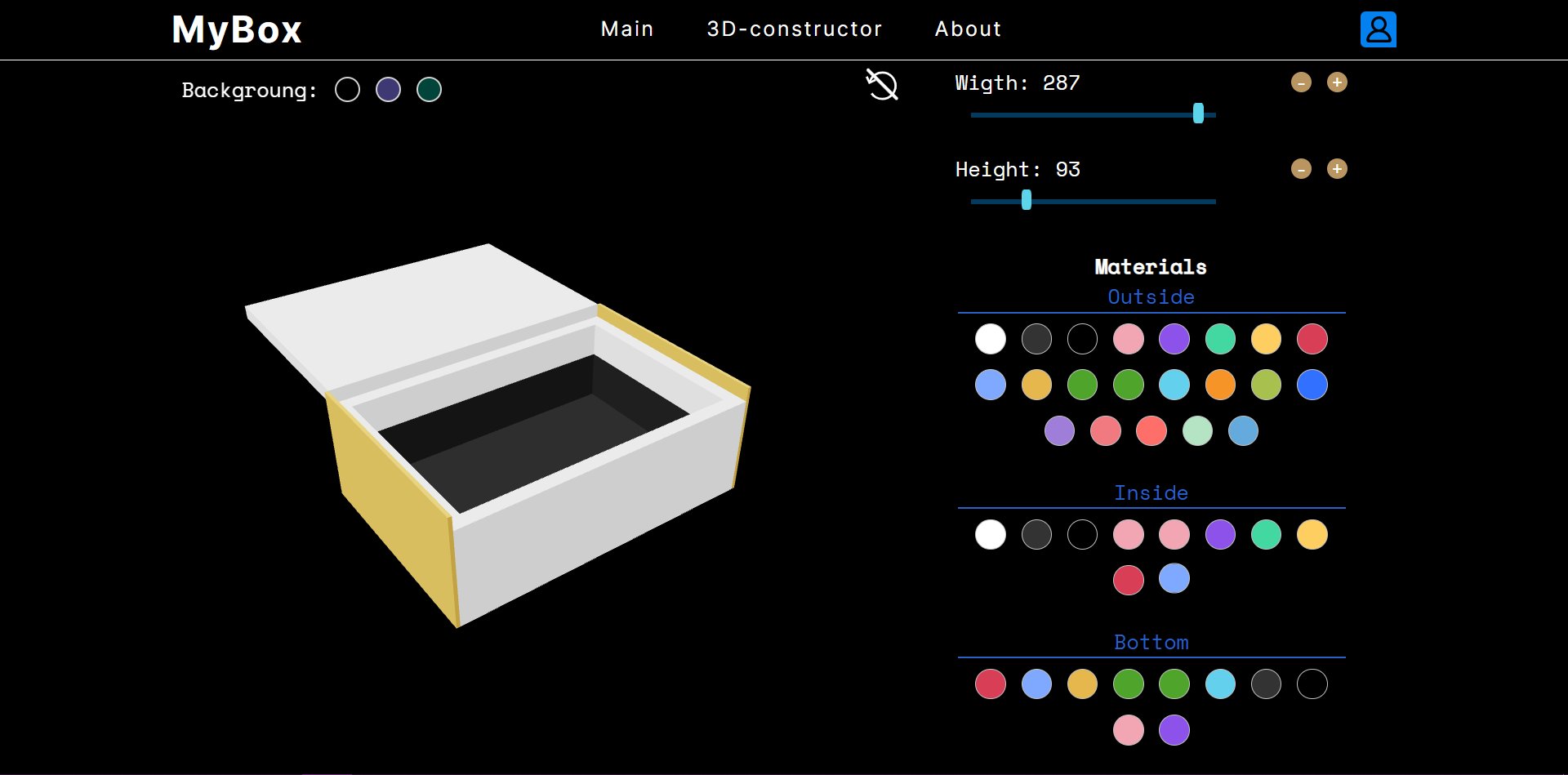Select the dark purple background color circle
Image resolution: width=1568 pixels, height=775 pixels.
(x=388, y=89)
